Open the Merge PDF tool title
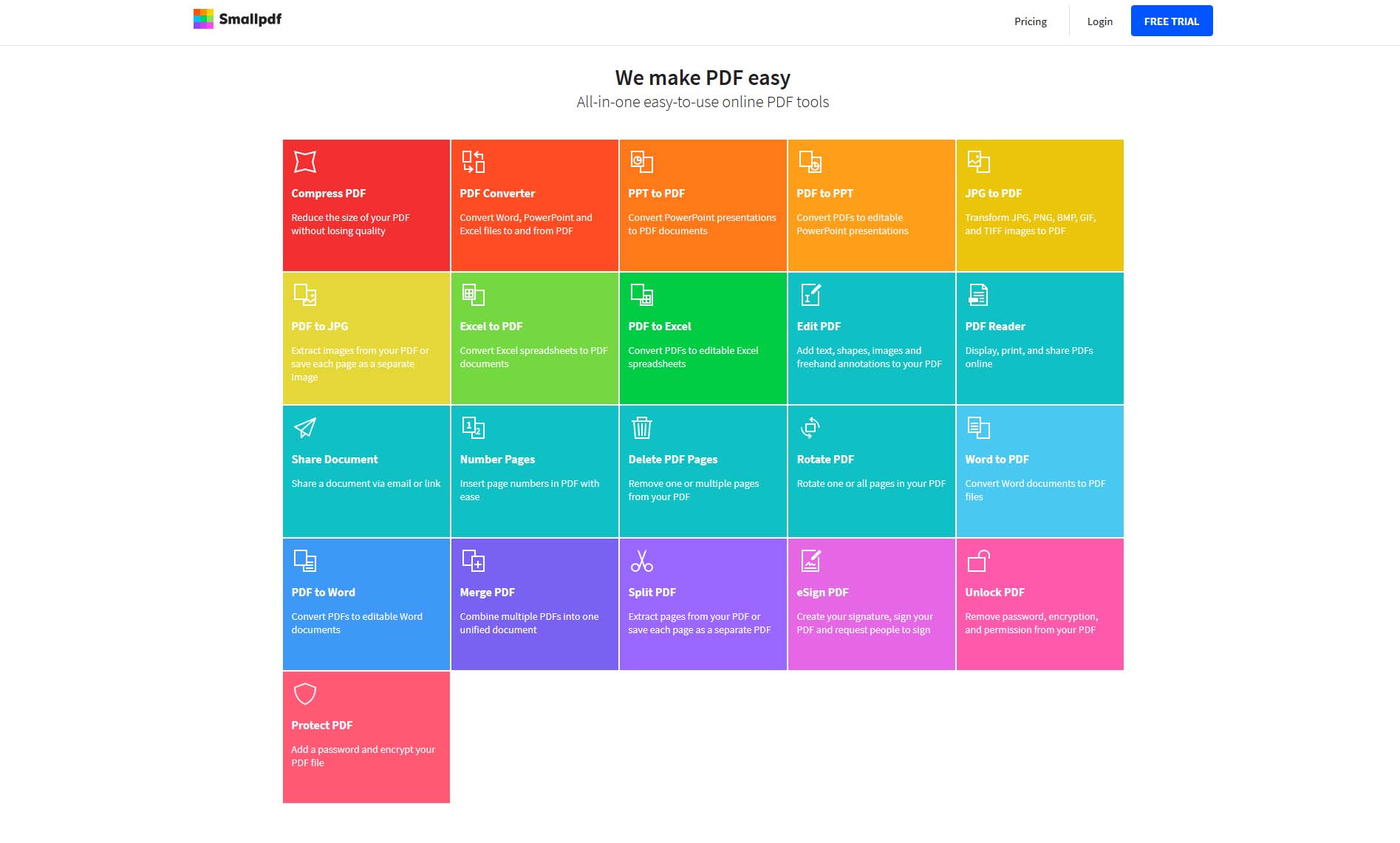This screenshot has width=1400, height=843. [487, 593]
